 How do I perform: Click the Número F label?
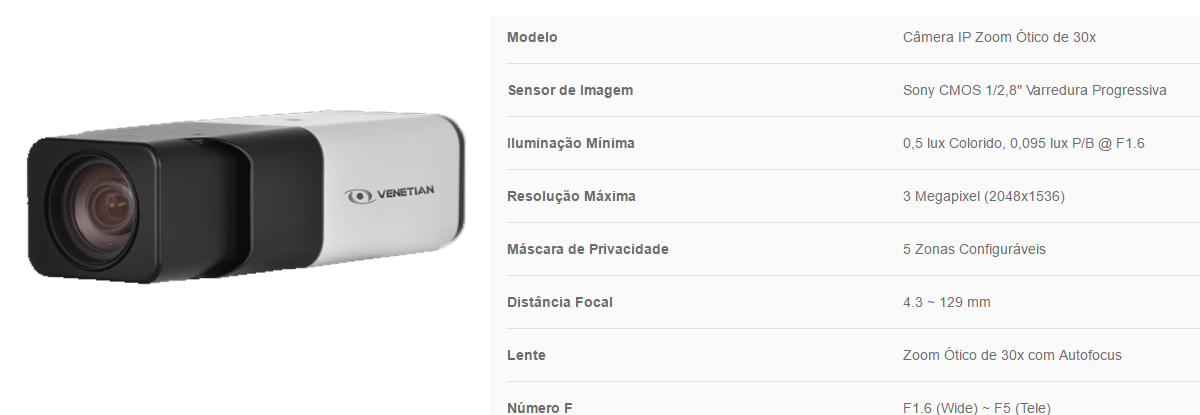point(540,407)
